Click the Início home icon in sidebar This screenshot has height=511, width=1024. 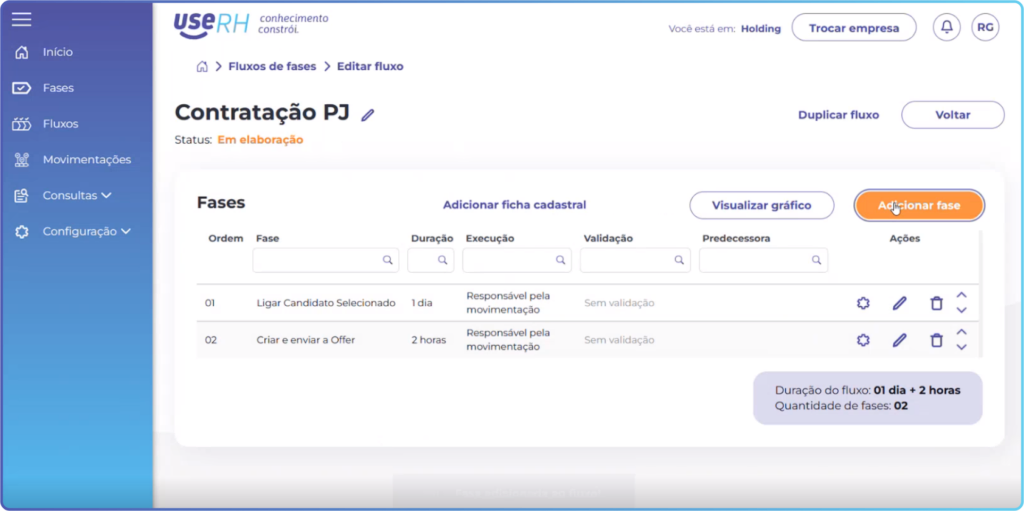(x=22, y=52)
